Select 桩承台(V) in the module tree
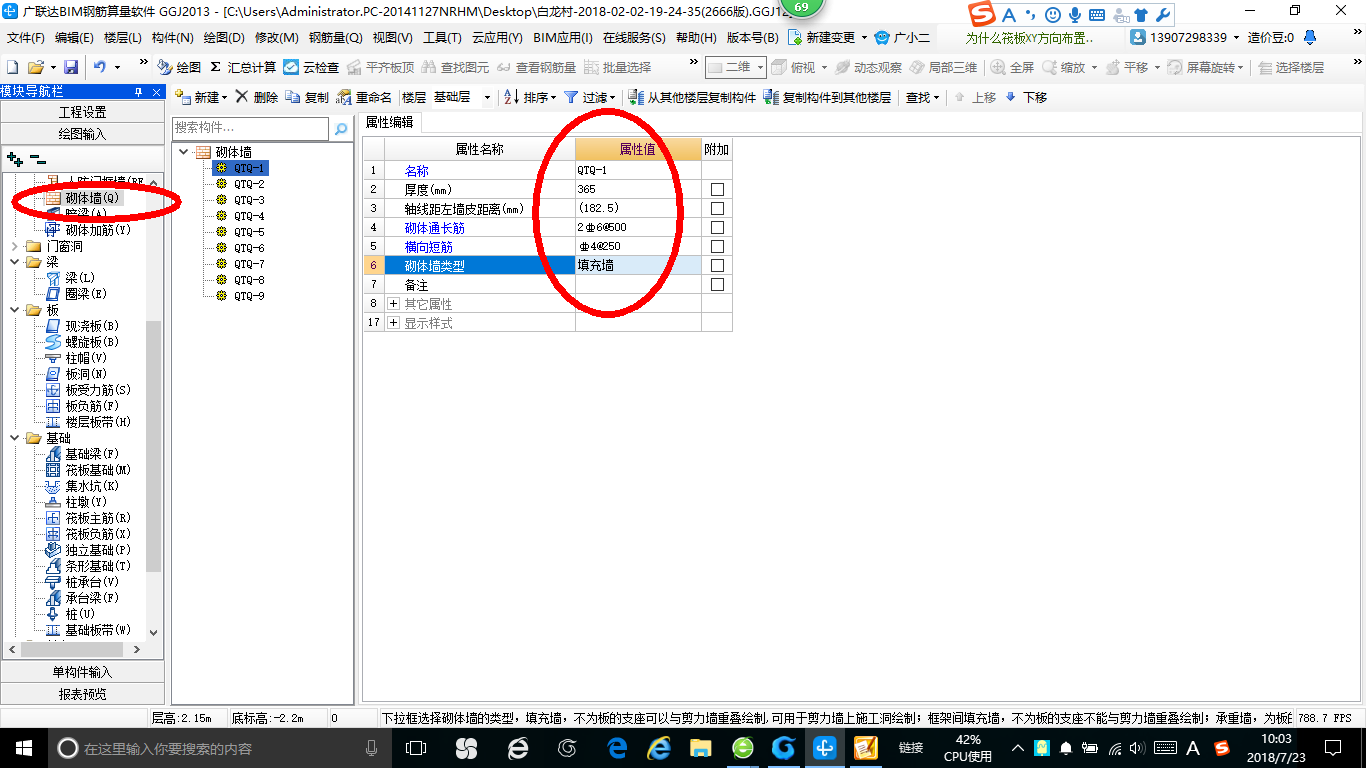The image size is (1366, 768). [x=82, y=582]
